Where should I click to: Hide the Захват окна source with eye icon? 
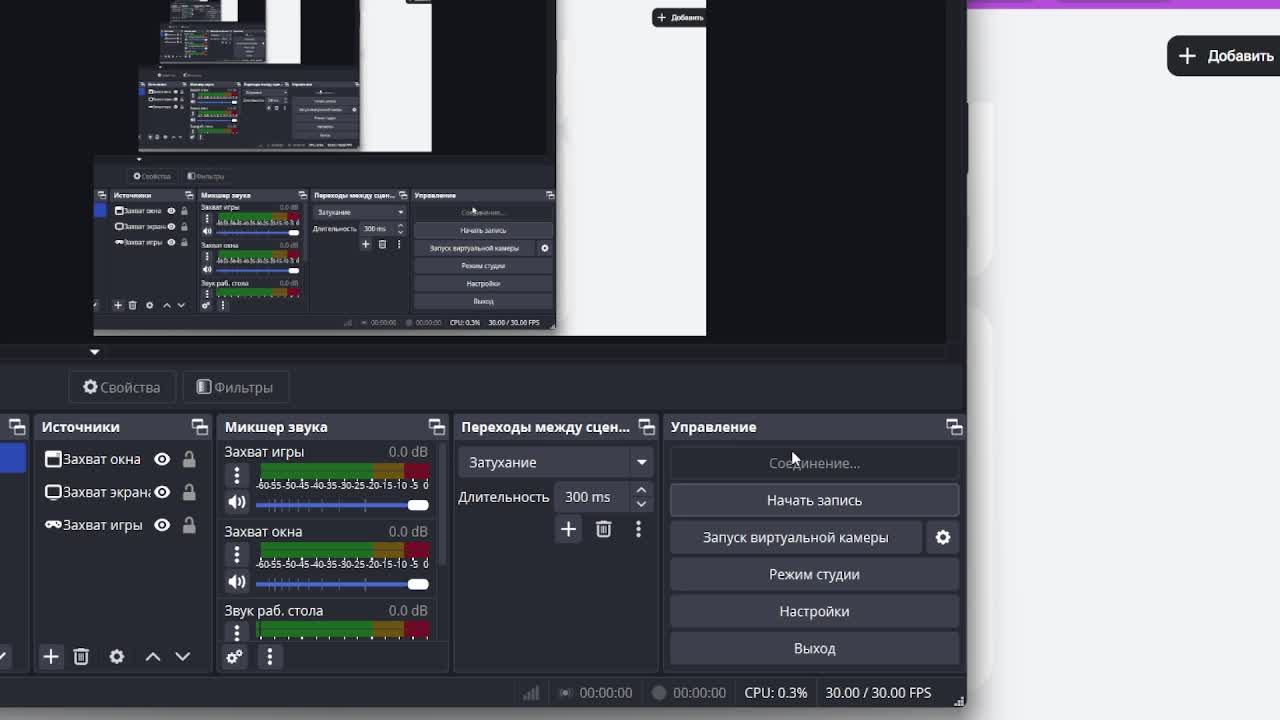point(162,459)
